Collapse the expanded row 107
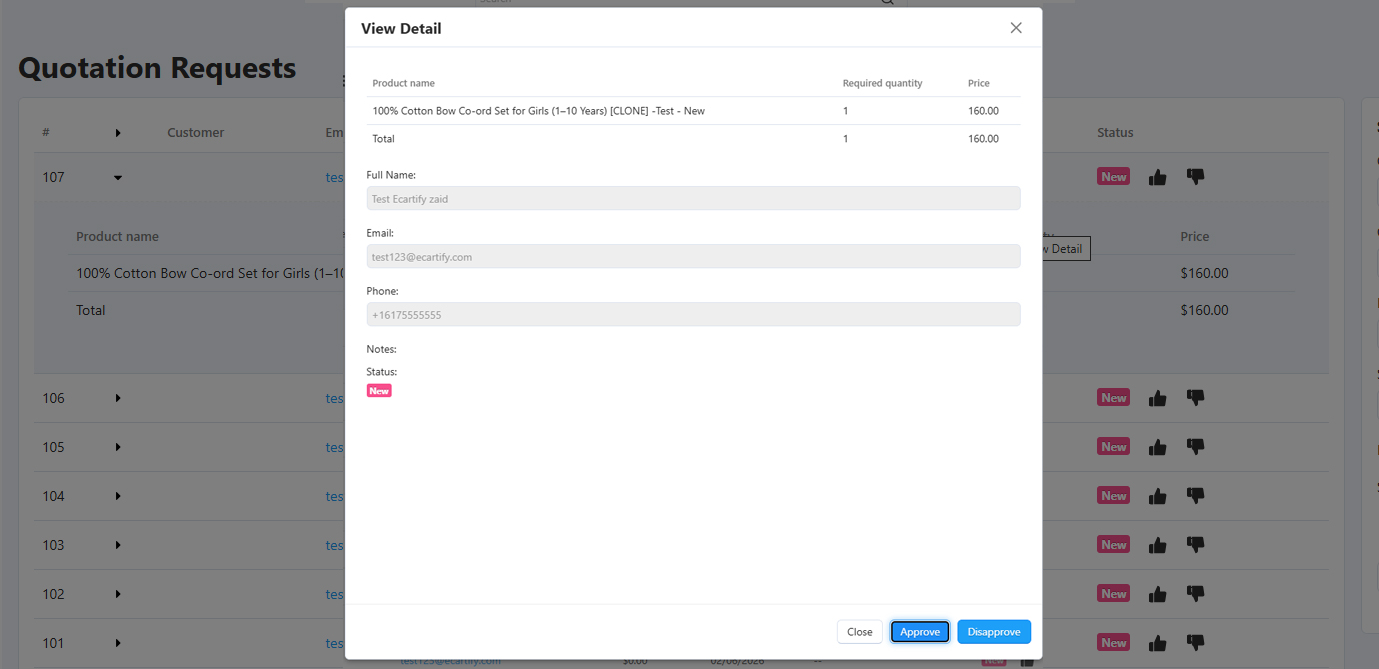The height and width of the screenshot is (669, 1379). 118,178
